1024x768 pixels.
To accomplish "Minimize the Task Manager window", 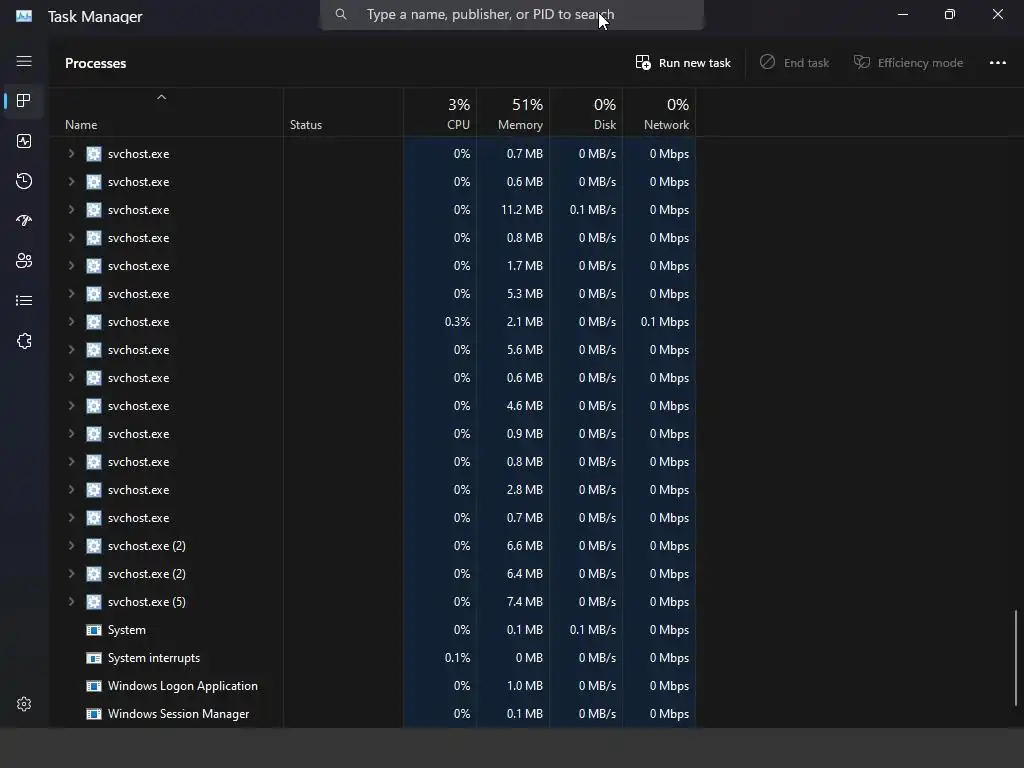I will pyautogui.click(x=903, y=14).
